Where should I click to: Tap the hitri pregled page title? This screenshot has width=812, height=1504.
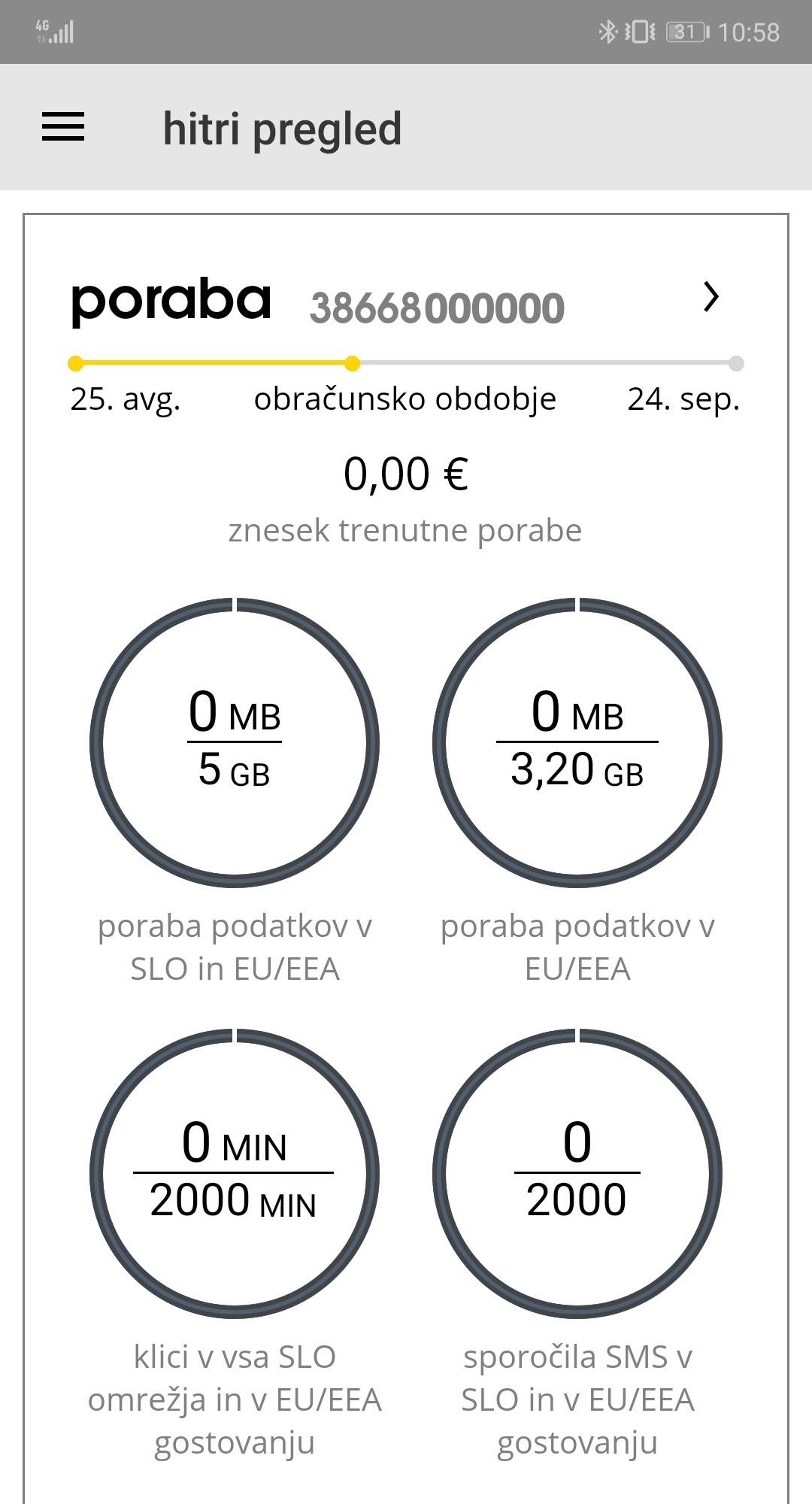tap(282, 129)
